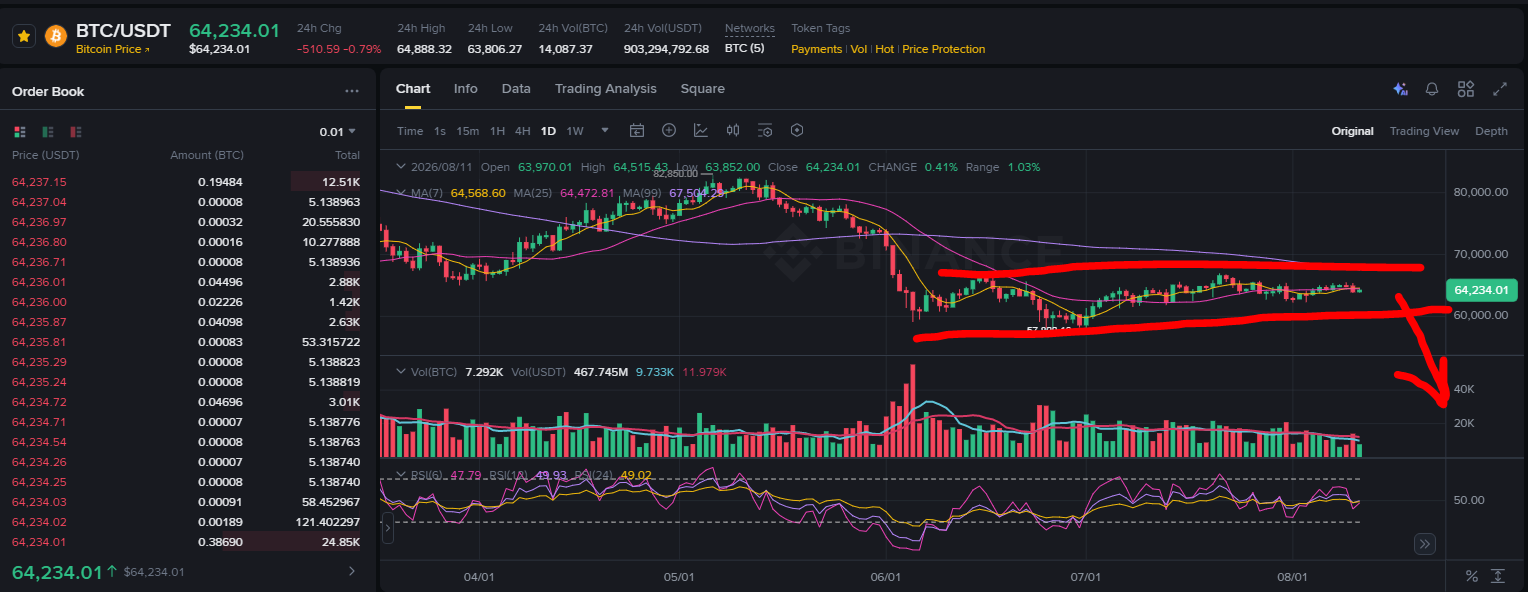Select the 1D chart interval
1528x592 pixels.
(x=548, y=131)
